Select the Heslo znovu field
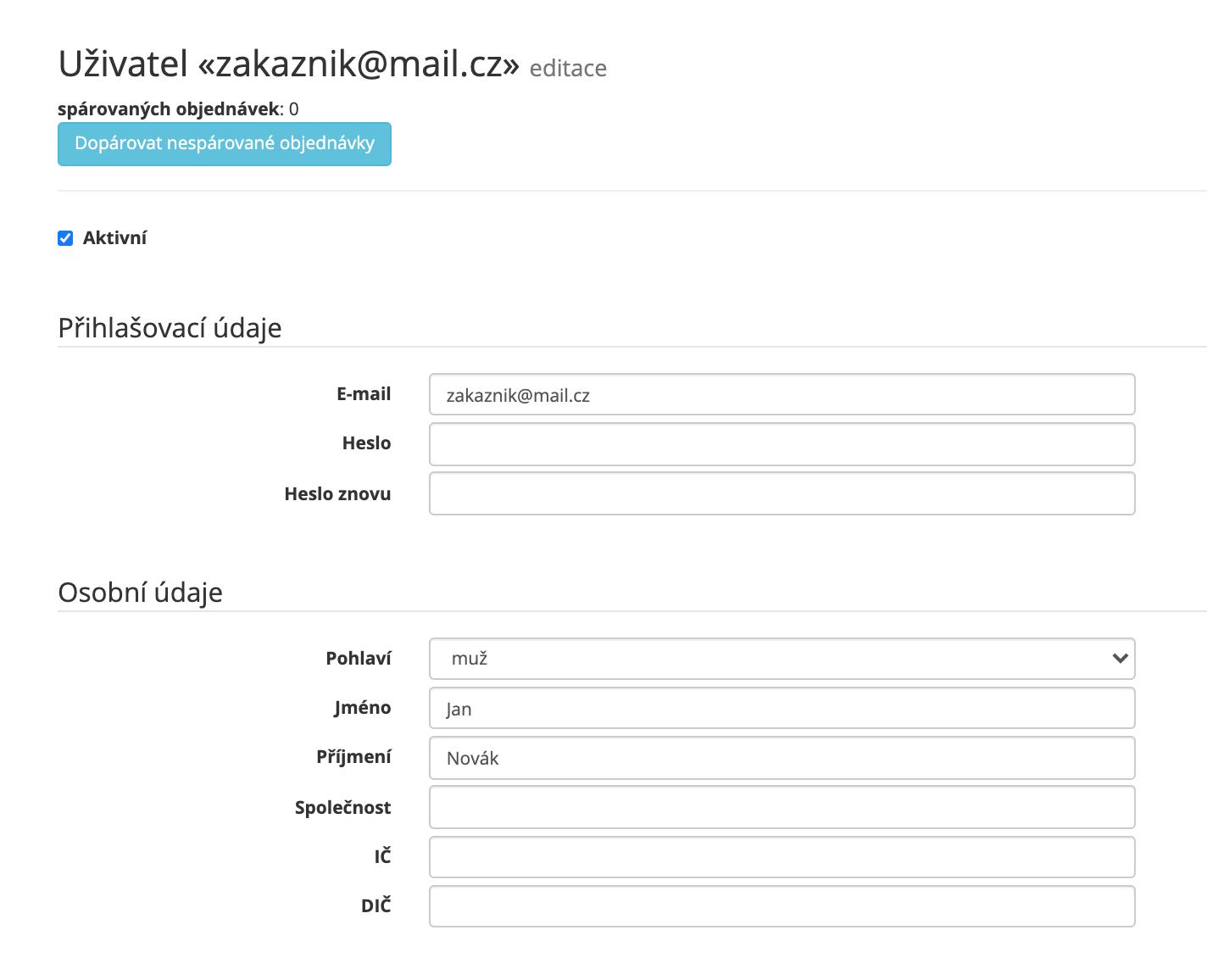Image resolution: width=1207 pixels, height=980 pixels. click(x=781, y=493)
